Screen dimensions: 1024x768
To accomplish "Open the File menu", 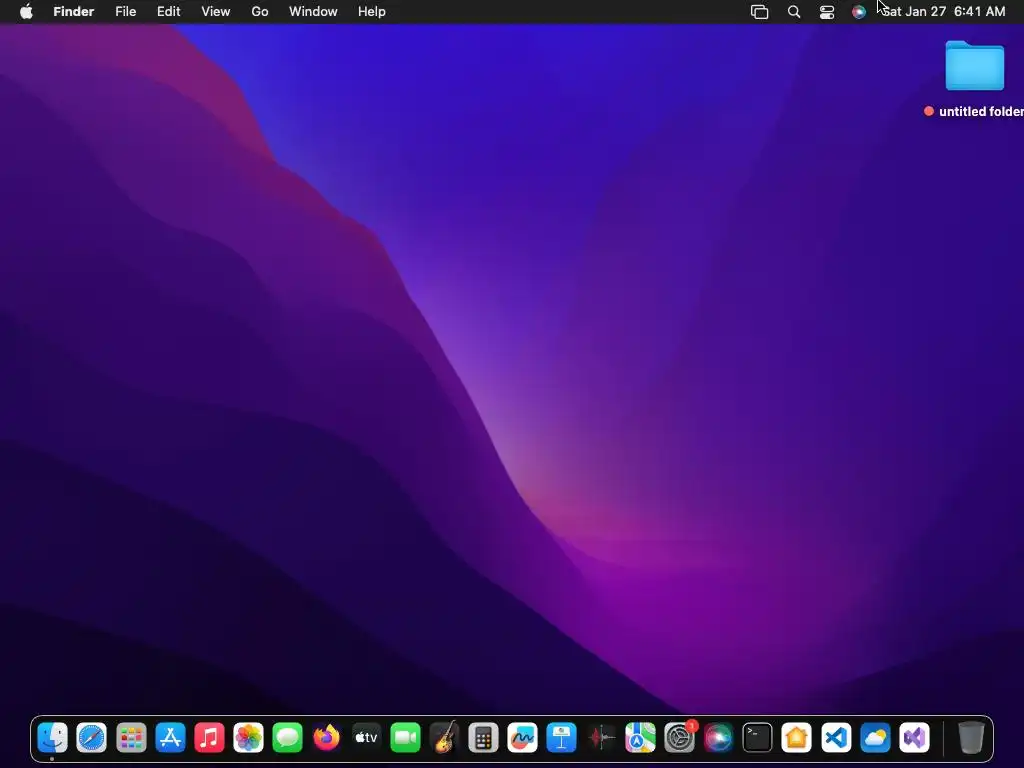I will click(125, 11).
